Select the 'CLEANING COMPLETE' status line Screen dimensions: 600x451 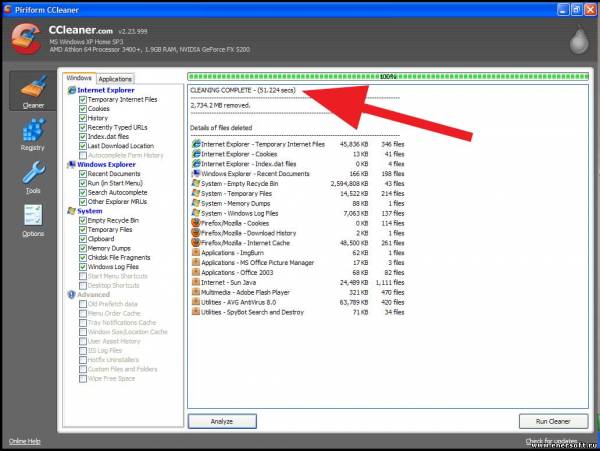(243, 90)
